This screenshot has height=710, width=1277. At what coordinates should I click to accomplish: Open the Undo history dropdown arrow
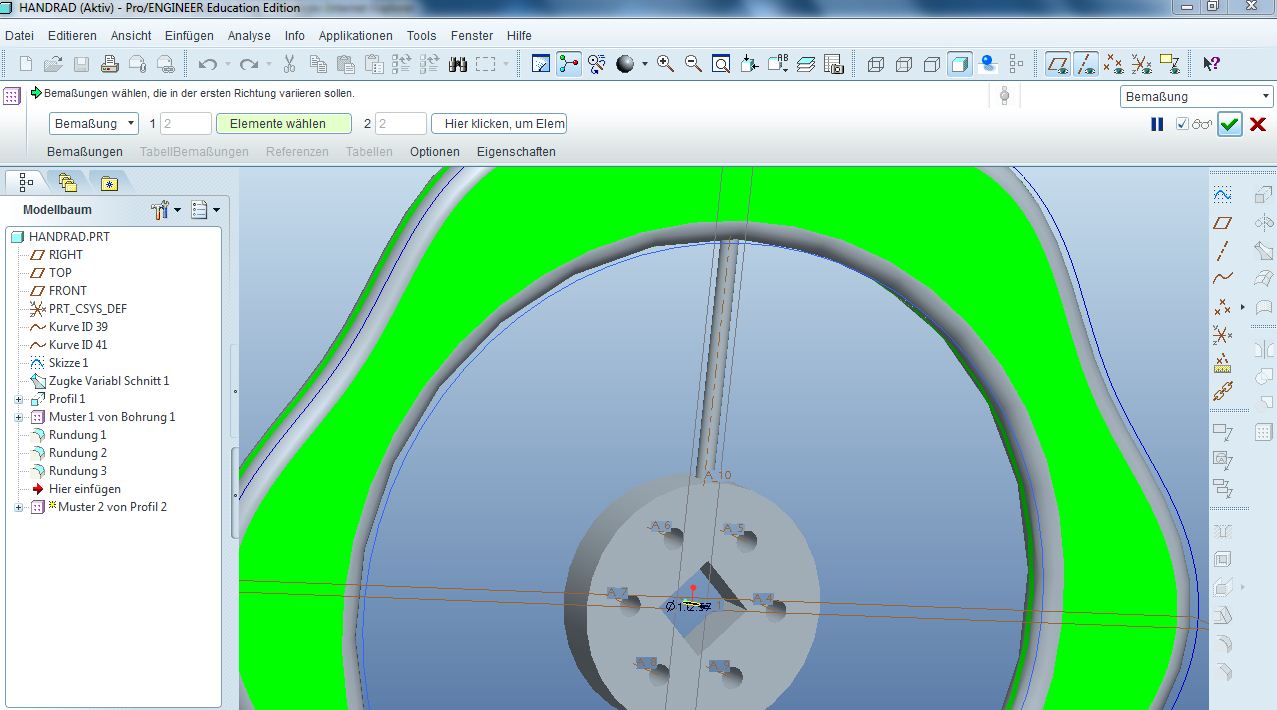227,64
